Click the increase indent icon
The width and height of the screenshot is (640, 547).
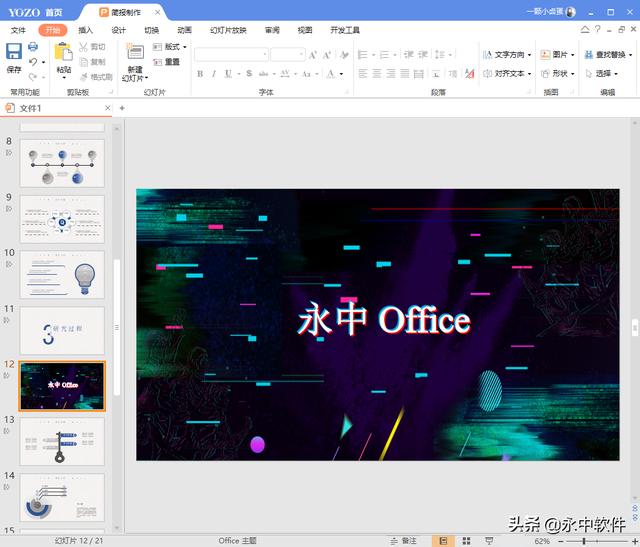pyautogui.click(x=423, y=55)
